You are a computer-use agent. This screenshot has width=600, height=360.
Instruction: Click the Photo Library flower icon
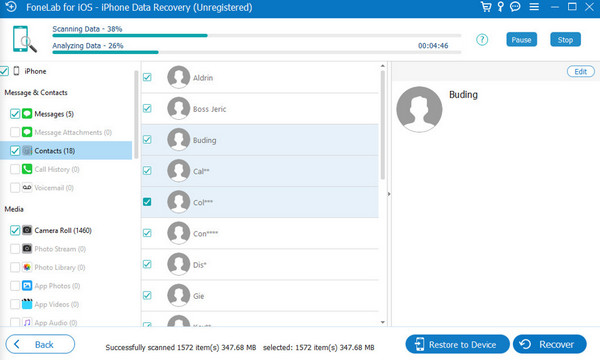coord(27,267)
